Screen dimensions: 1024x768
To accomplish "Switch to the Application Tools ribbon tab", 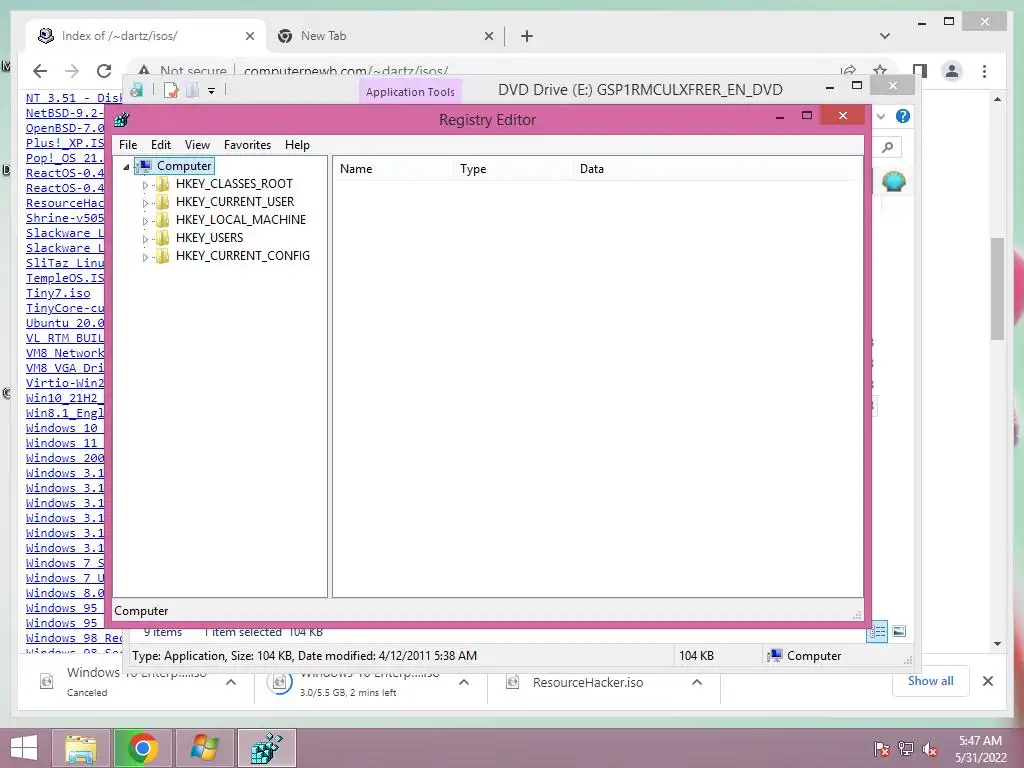I will point(410,91).
